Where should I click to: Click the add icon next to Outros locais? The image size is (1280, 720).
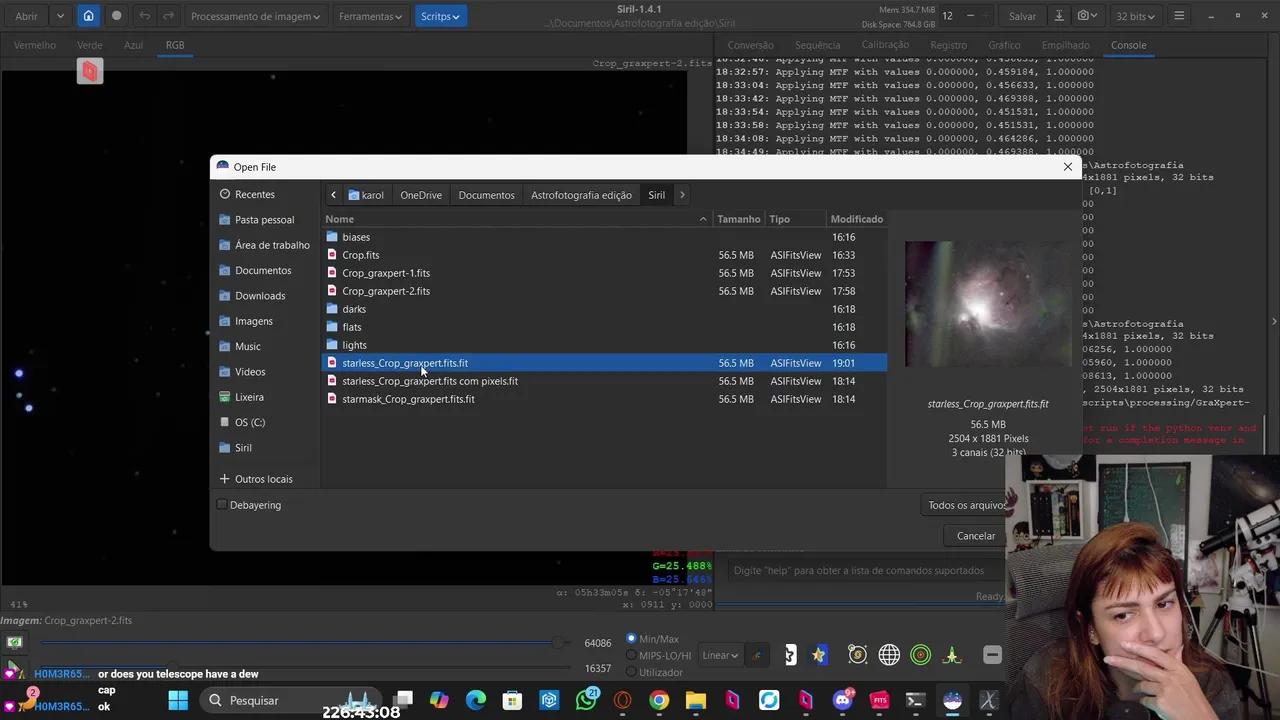click(224, 479)
